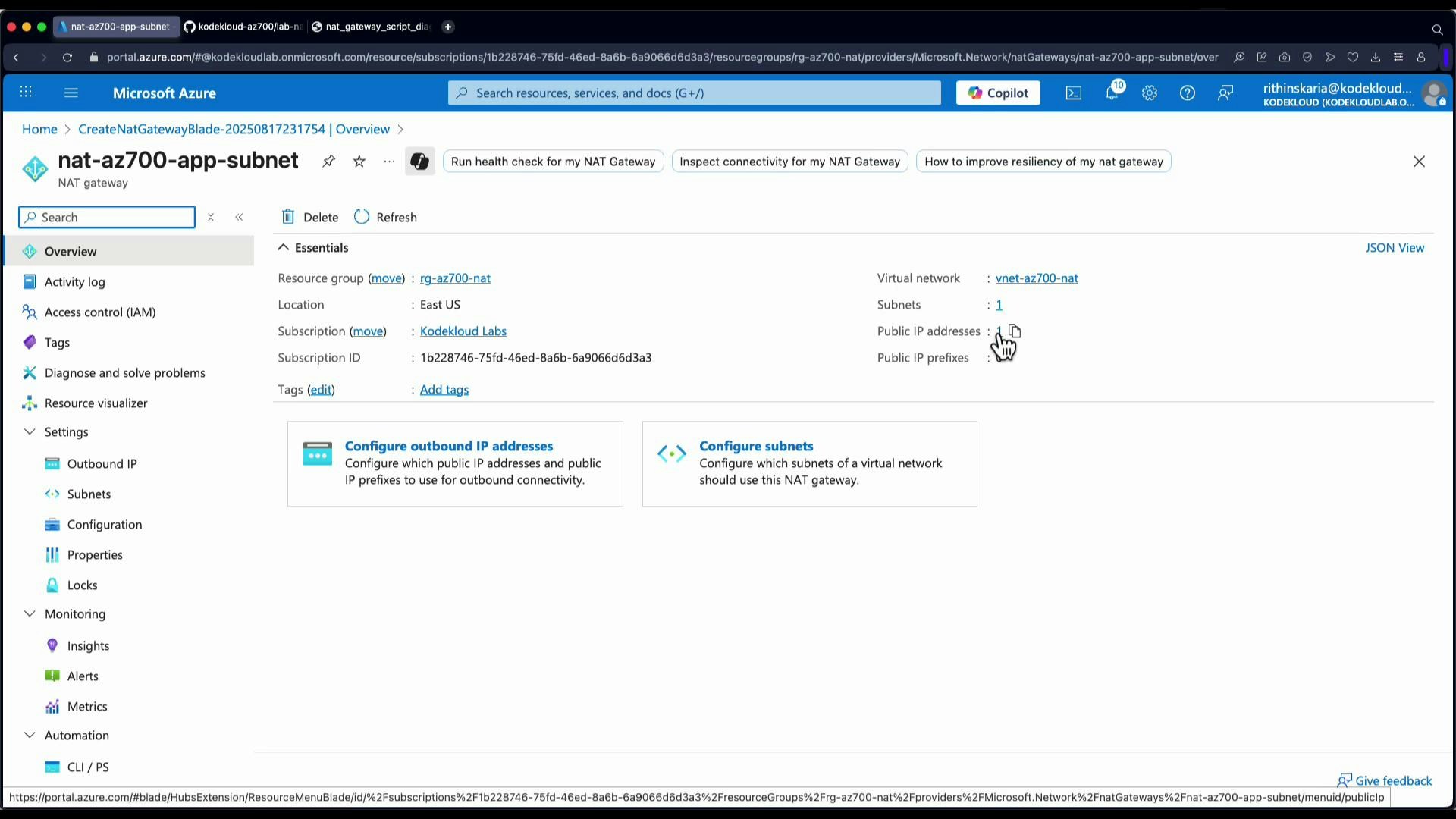Click the sidebar resource search field

[x=106, y=217]
